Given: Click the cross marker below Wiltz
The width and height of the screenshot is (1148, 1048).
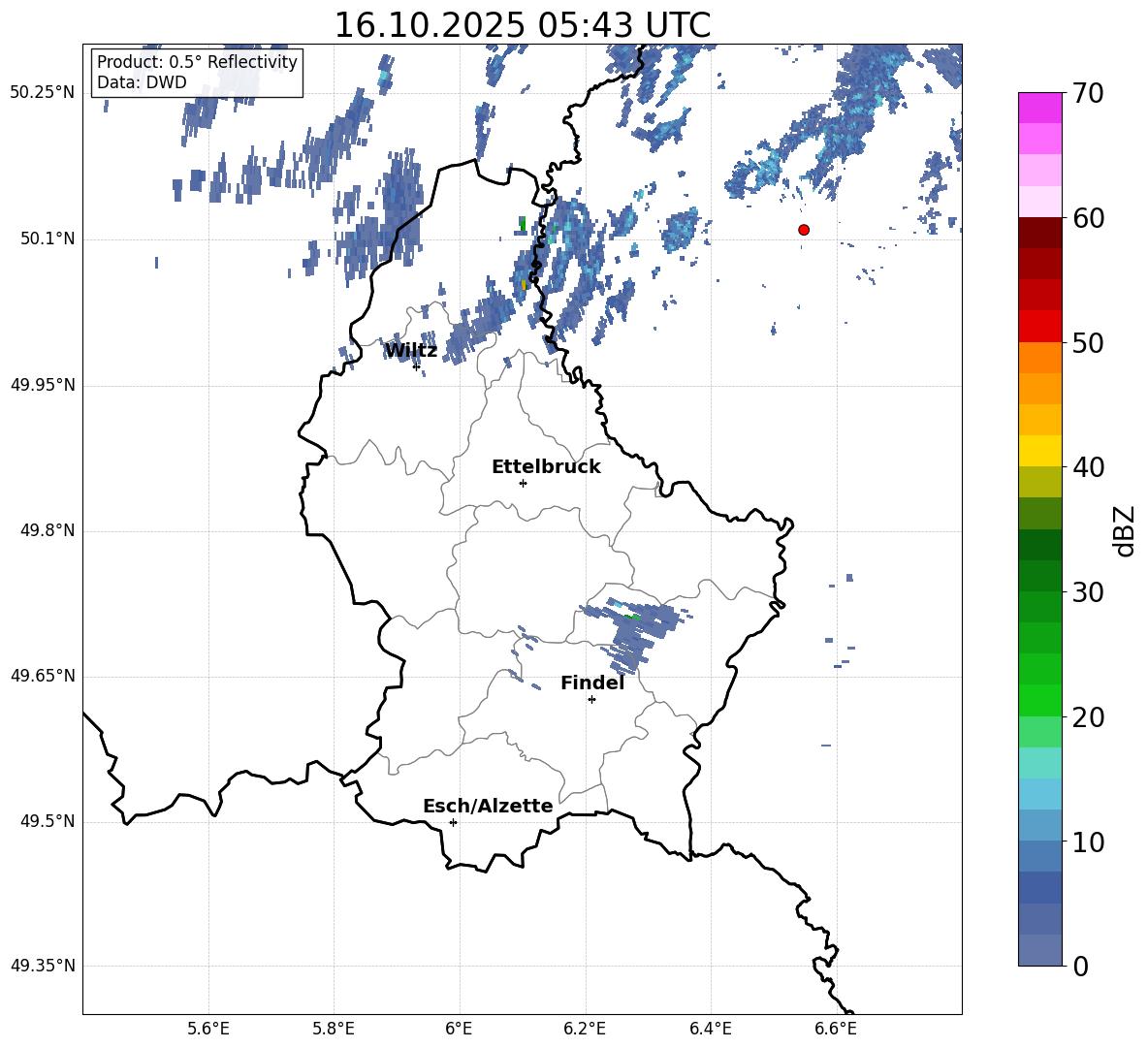Looking at the screenshot, I should point(417,366).
